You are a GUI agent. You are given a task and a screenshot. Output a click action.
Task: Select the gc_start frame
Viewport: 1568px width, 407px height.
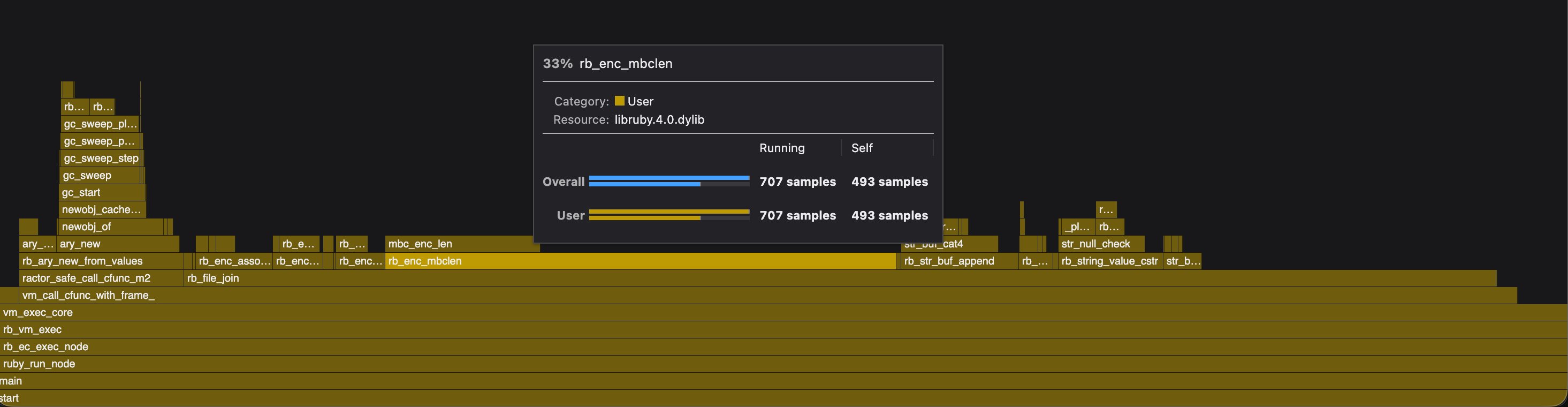[x=102, y=193]
